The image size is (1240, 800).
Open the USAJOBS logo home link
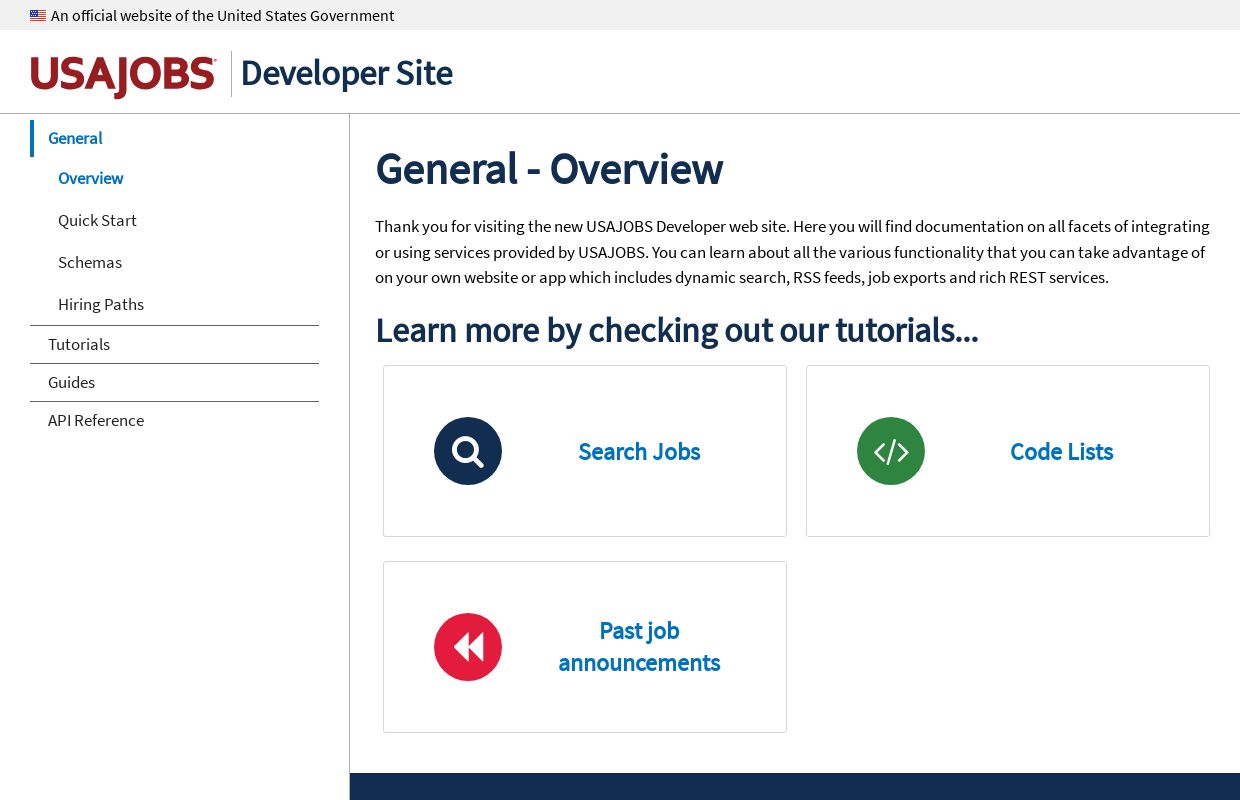123,75
